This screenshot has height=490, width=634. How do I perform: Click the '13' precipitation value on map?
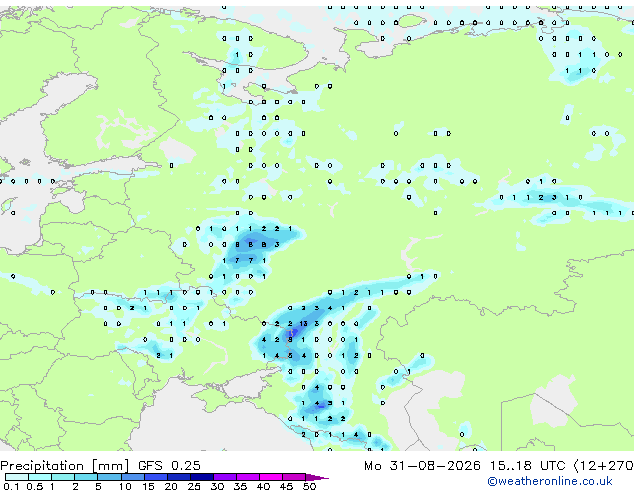[x=303, y=323]
